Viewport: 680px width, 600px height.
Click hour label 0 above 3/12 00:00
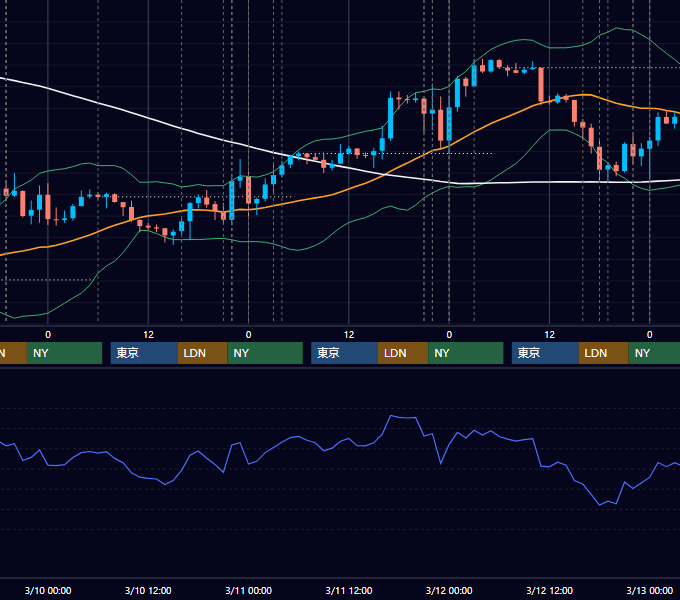click(449, 335)
